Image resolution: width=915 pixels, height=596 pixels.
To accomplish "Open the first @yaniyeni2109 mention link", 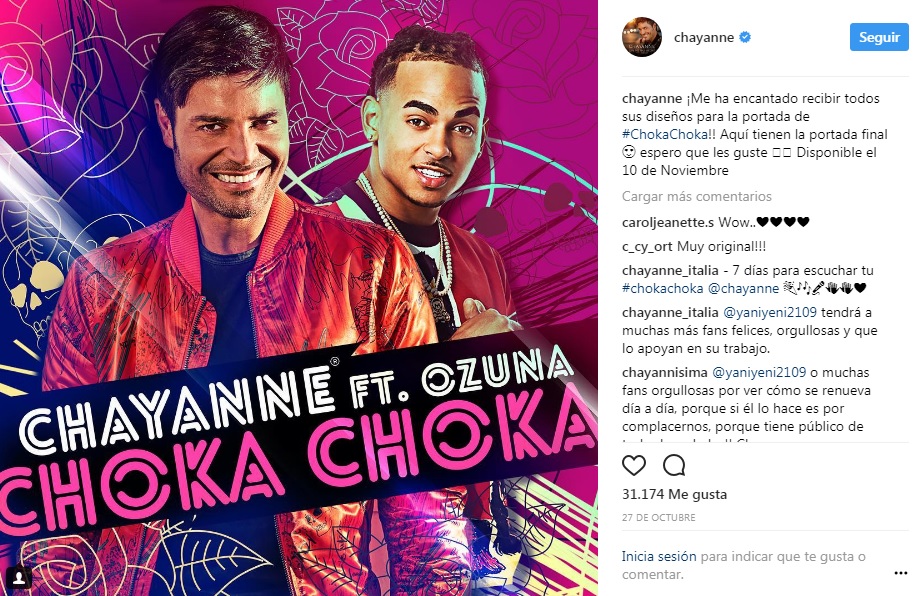I will [x=770, y=312].
